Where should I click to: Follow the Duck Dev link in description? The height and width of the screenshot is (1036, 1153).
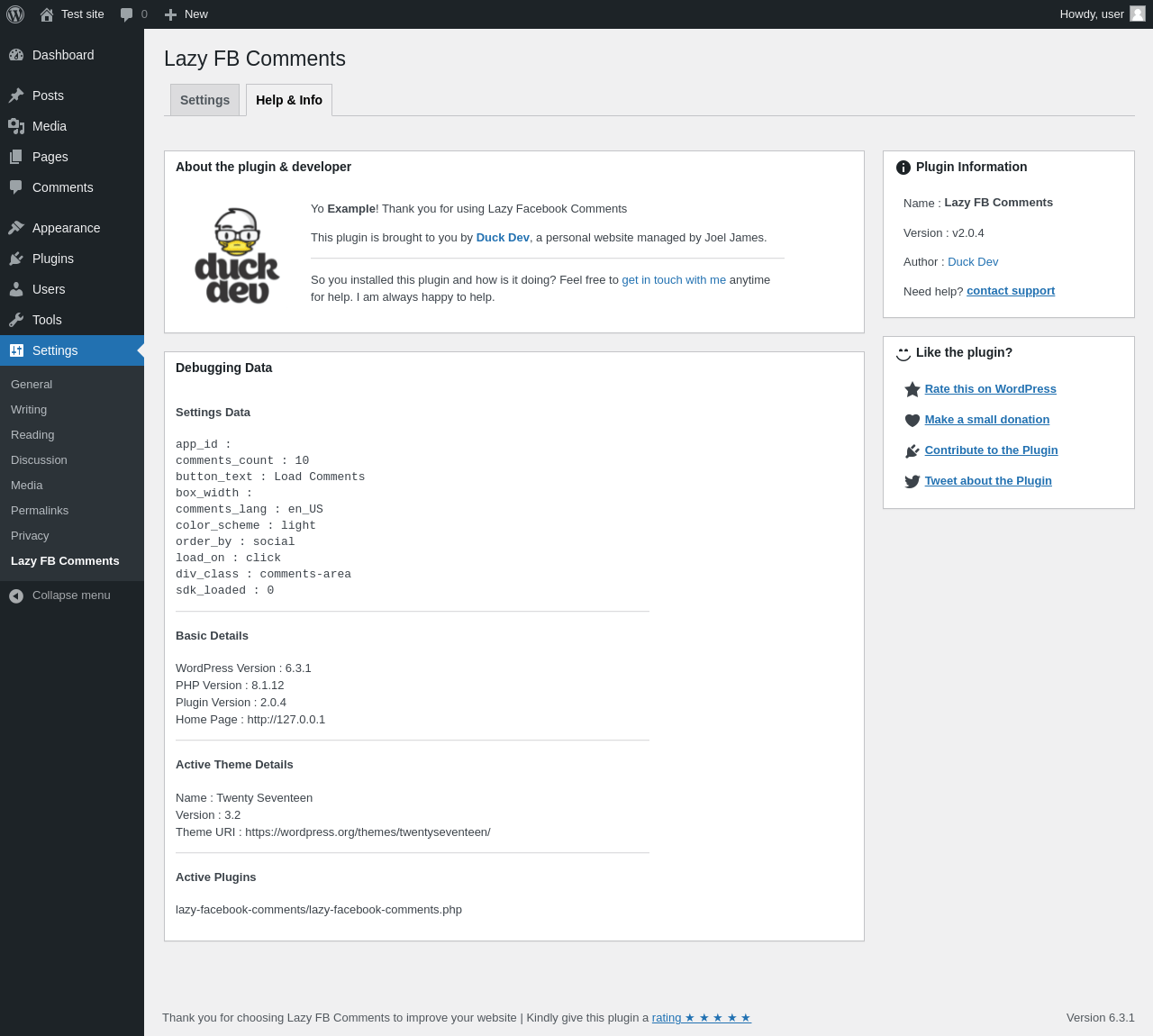(503, 238)
